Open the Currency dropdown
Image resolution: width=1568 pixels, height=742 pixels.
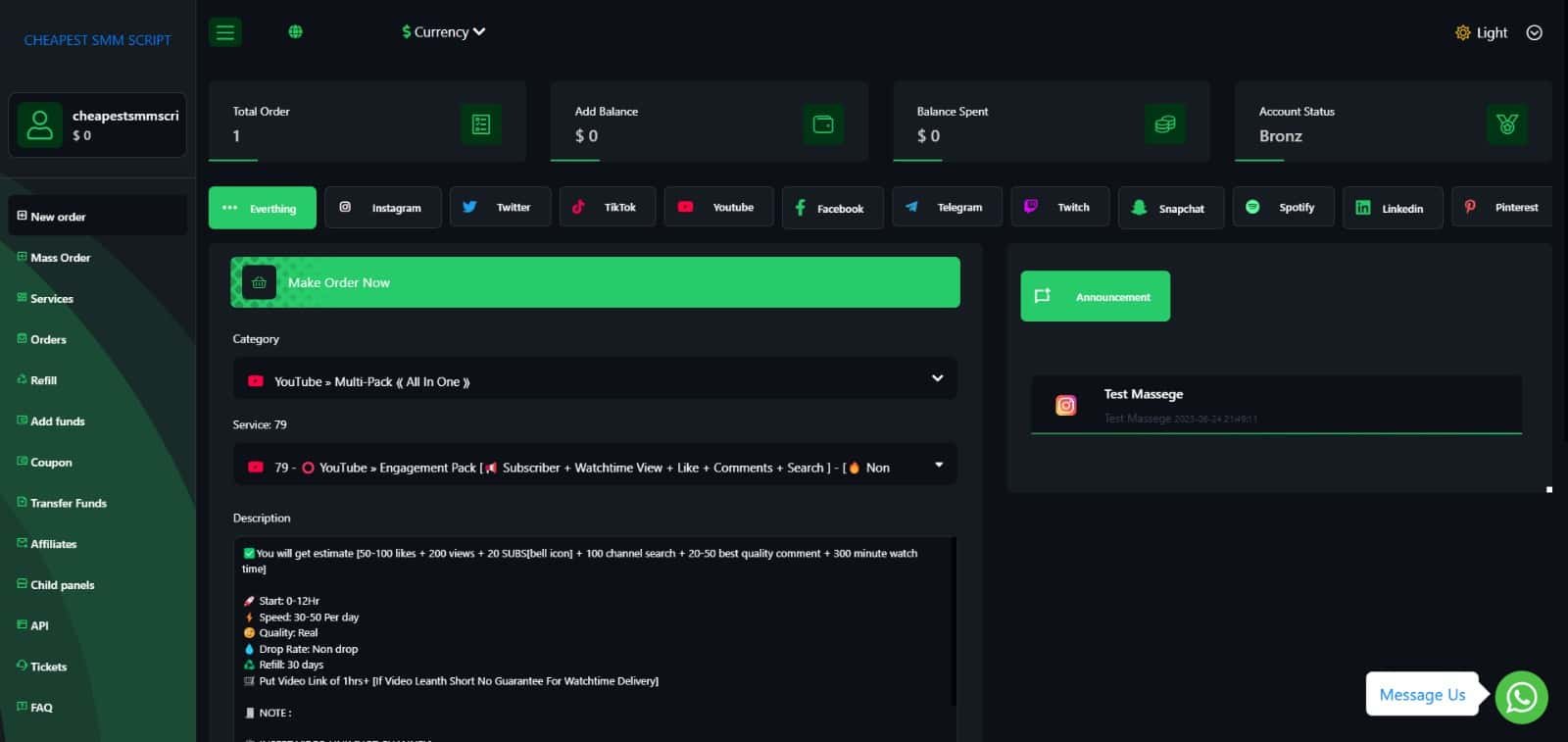point(443,32)
